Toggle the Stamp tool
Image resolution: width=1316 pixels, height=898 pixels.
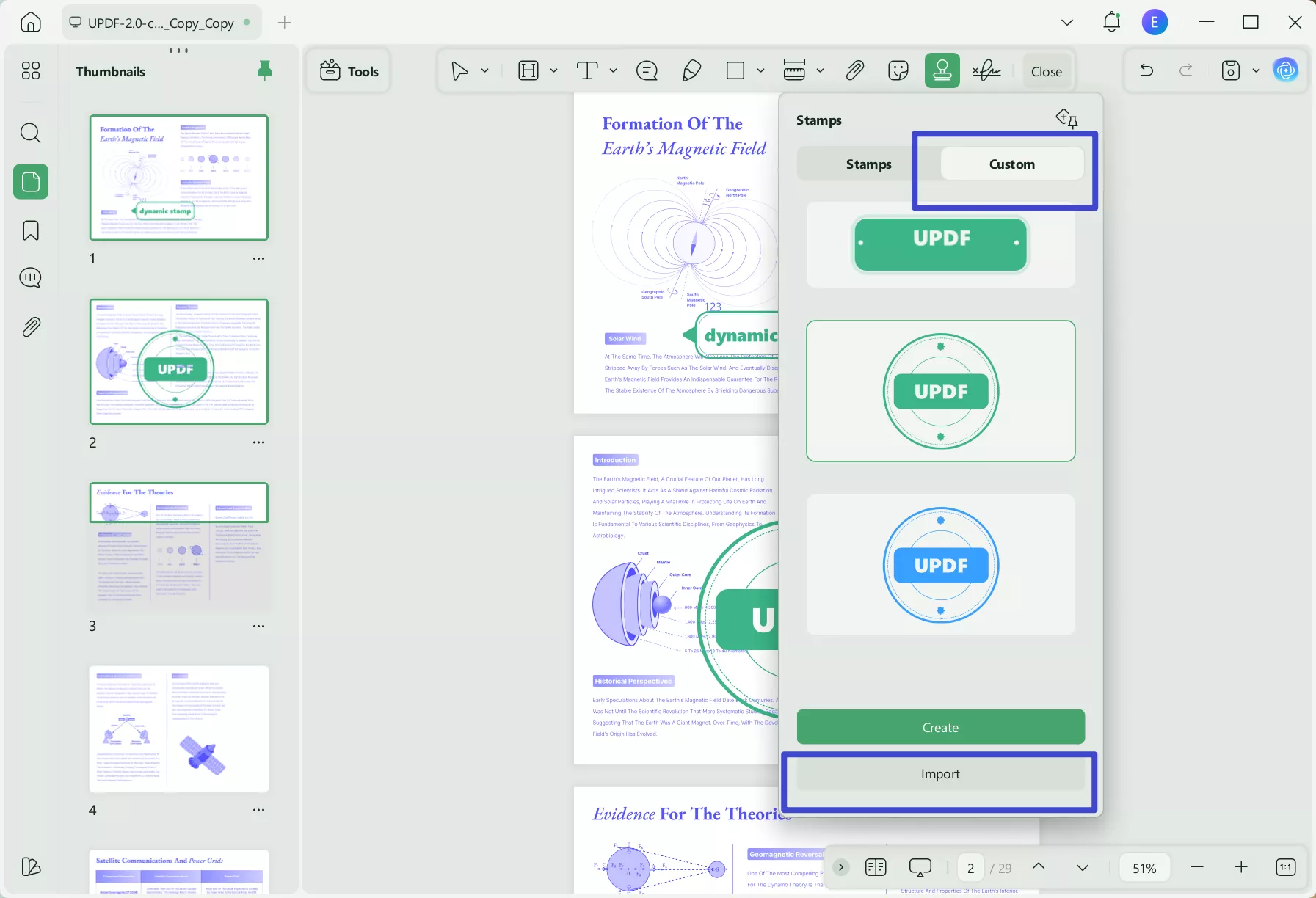pyautogui.click(x=942, y=70)
